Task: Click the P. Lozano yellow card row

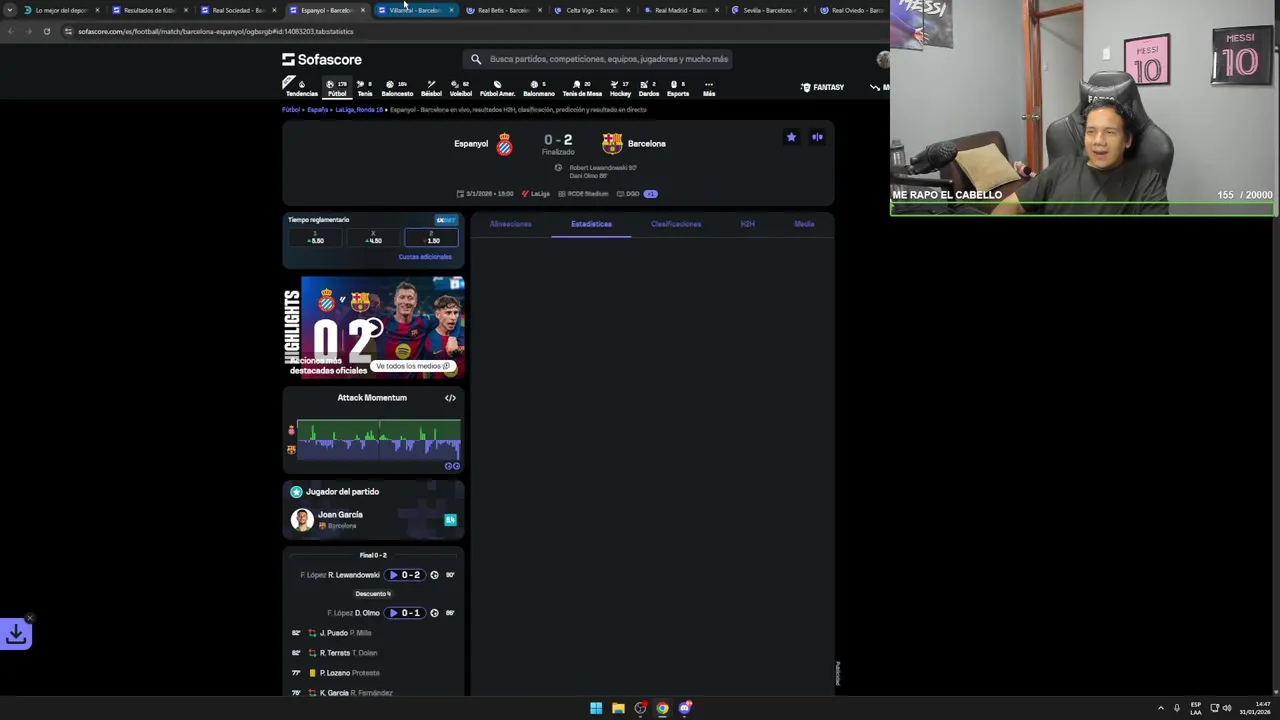Action: pyautogui.click(x=374, y=673)
